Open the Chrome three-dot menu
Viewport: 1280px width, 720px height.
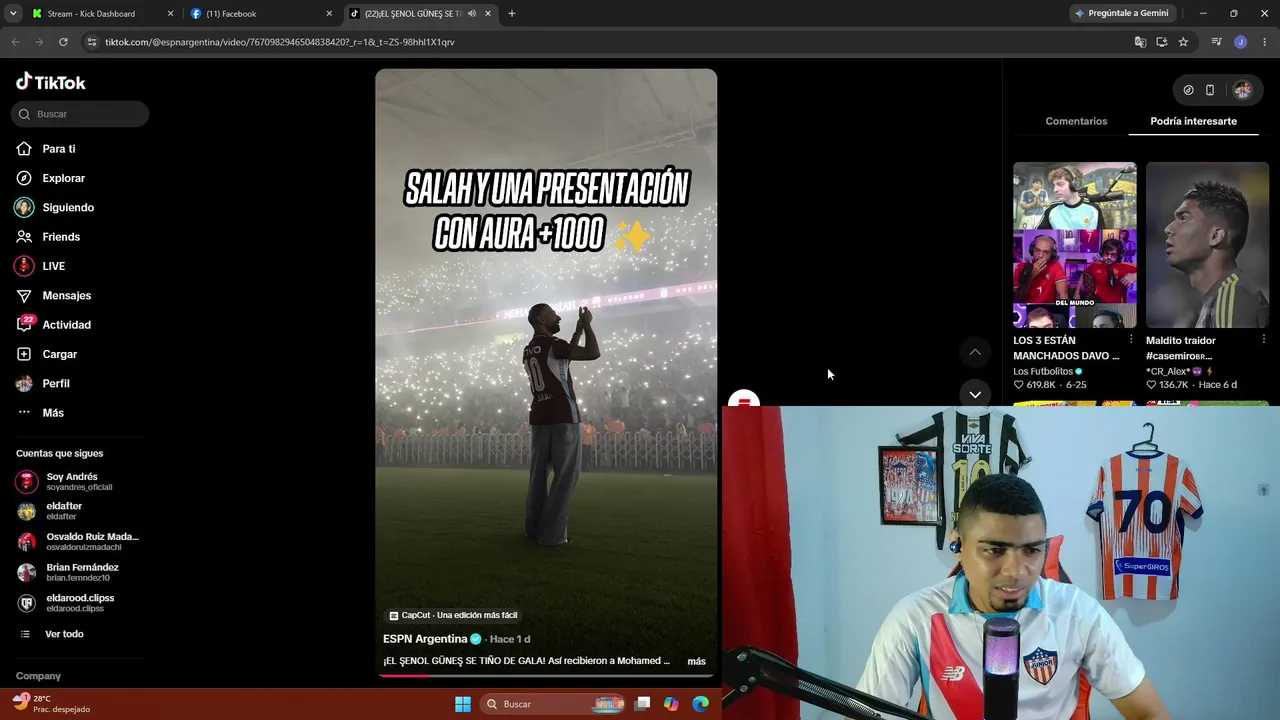(1265, 42)
